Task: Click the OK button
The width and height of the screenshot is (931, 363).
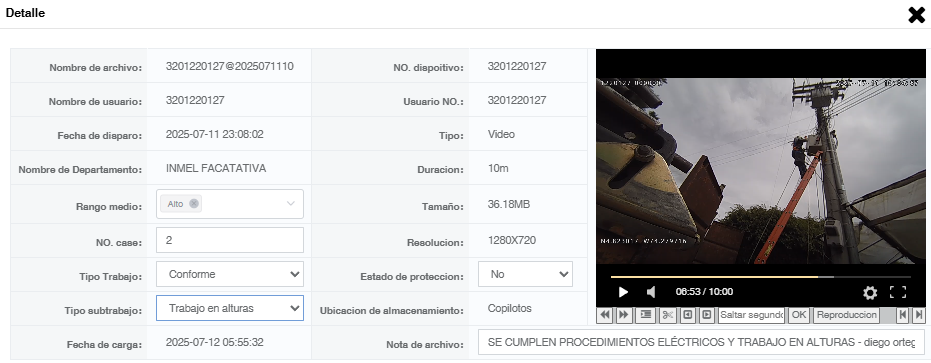Action: pos(799,315)
